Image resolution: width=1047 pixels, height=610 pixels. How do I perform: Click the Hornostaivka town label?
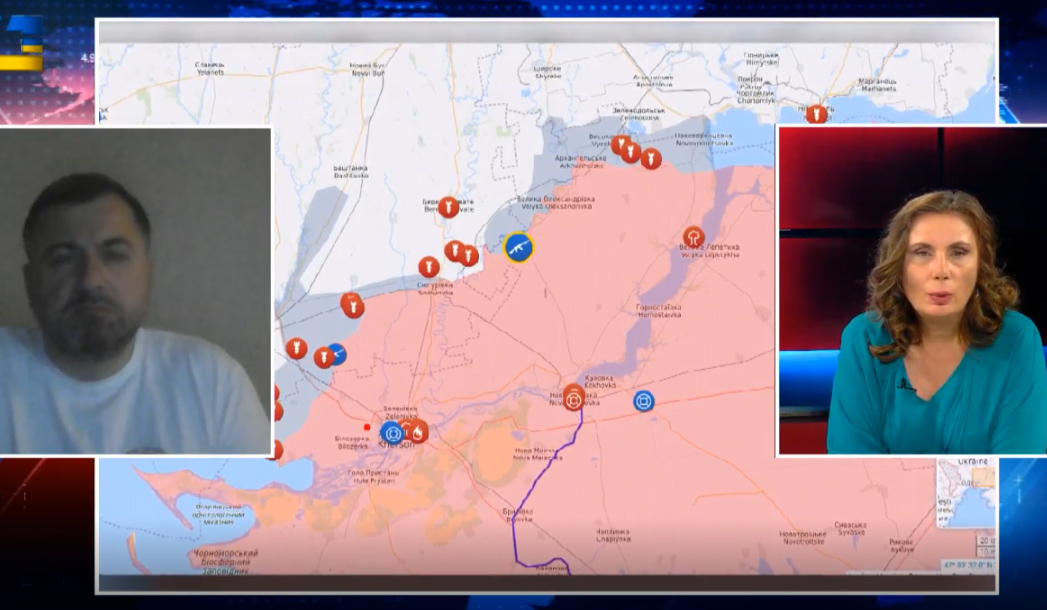658,310
